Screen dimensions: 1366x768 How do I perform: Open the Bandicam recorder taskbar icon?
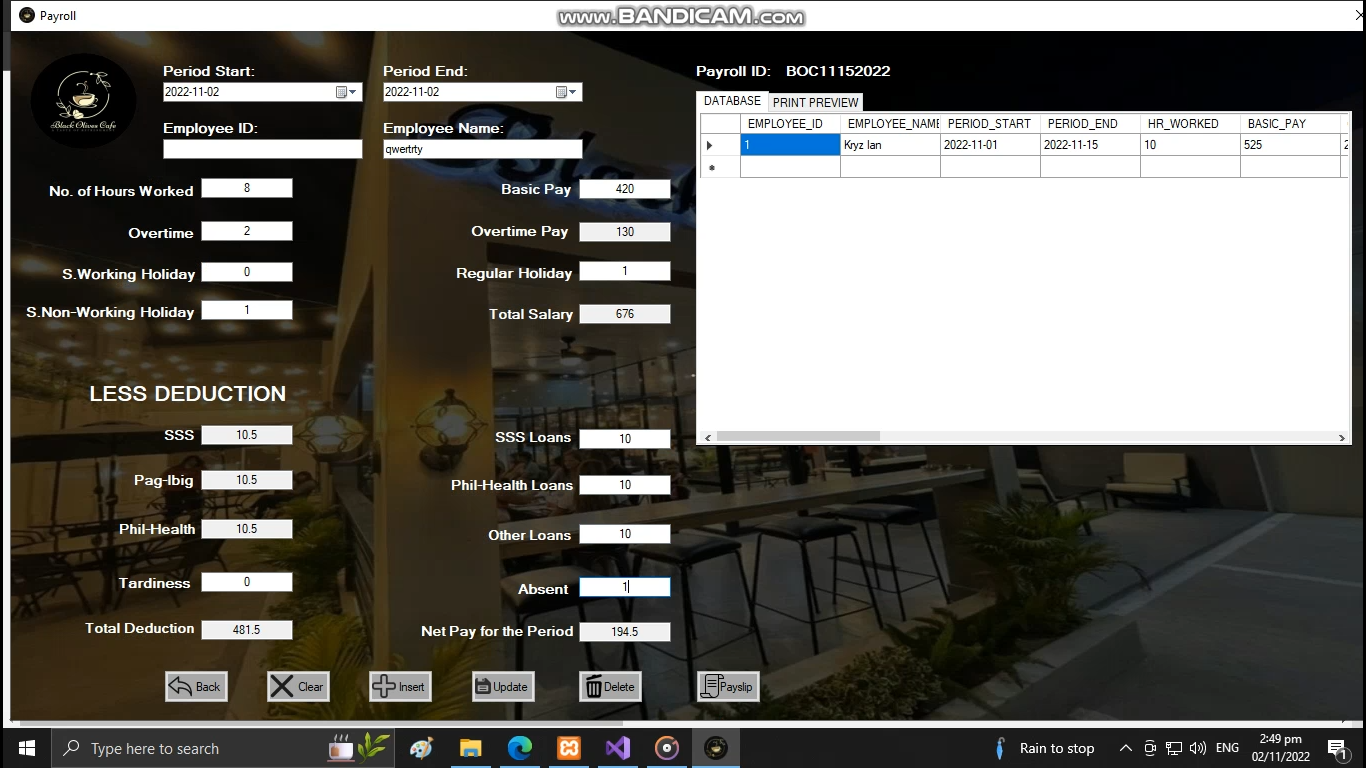(666, 748)
